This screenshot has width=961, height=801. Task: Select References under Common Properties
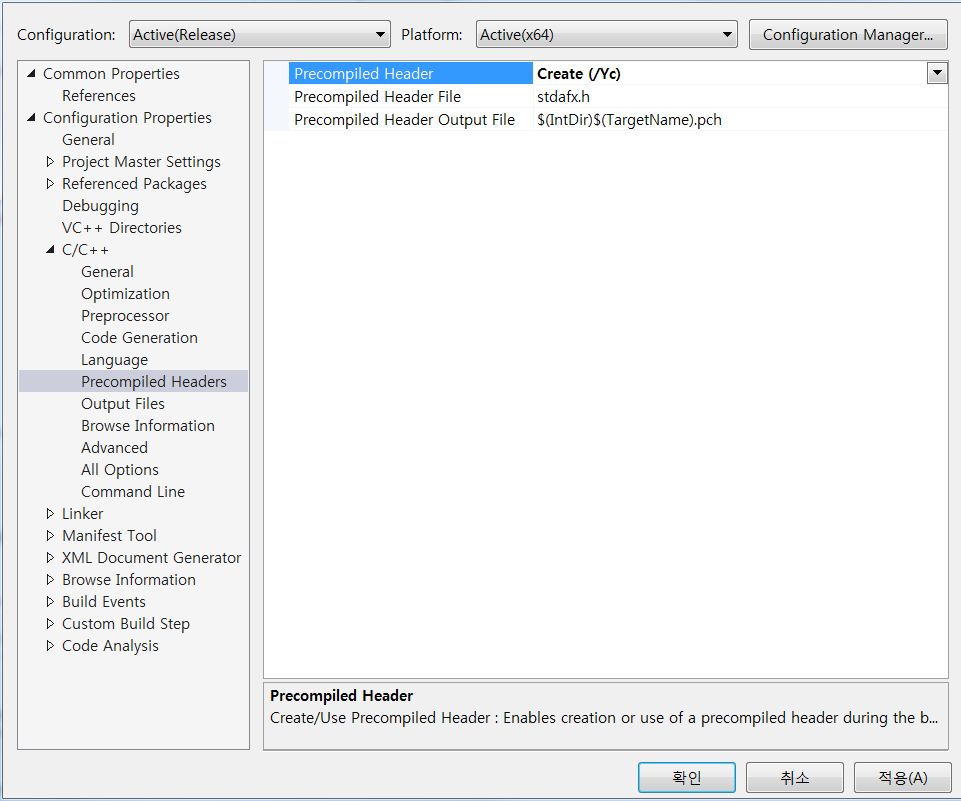(99, 96)
